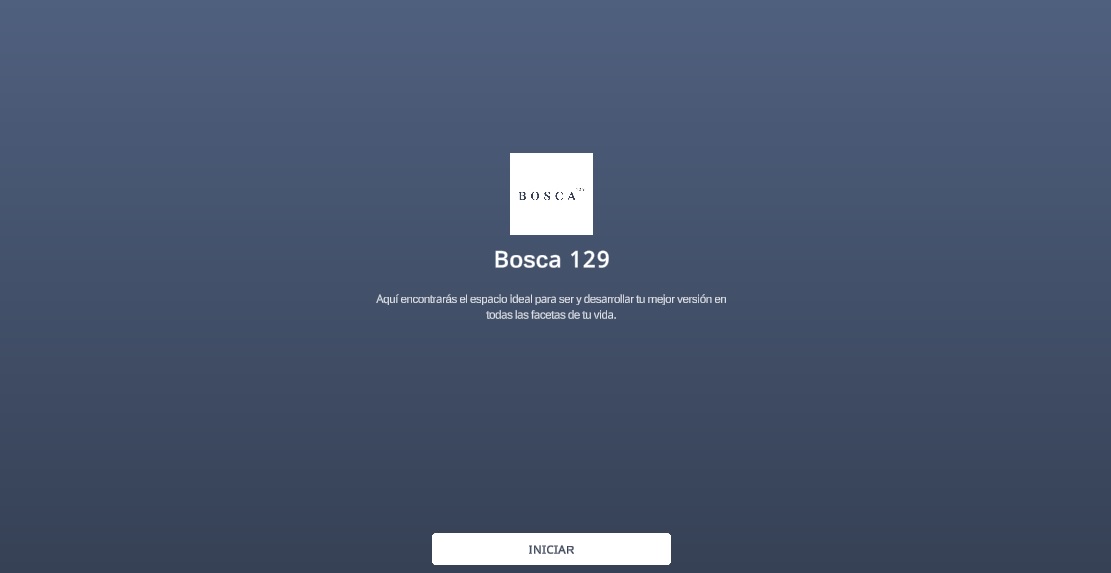The height and width of the screenshot is (573, 1111).
Task: Click the word desarrollar in the description
Action: [609, 299]
